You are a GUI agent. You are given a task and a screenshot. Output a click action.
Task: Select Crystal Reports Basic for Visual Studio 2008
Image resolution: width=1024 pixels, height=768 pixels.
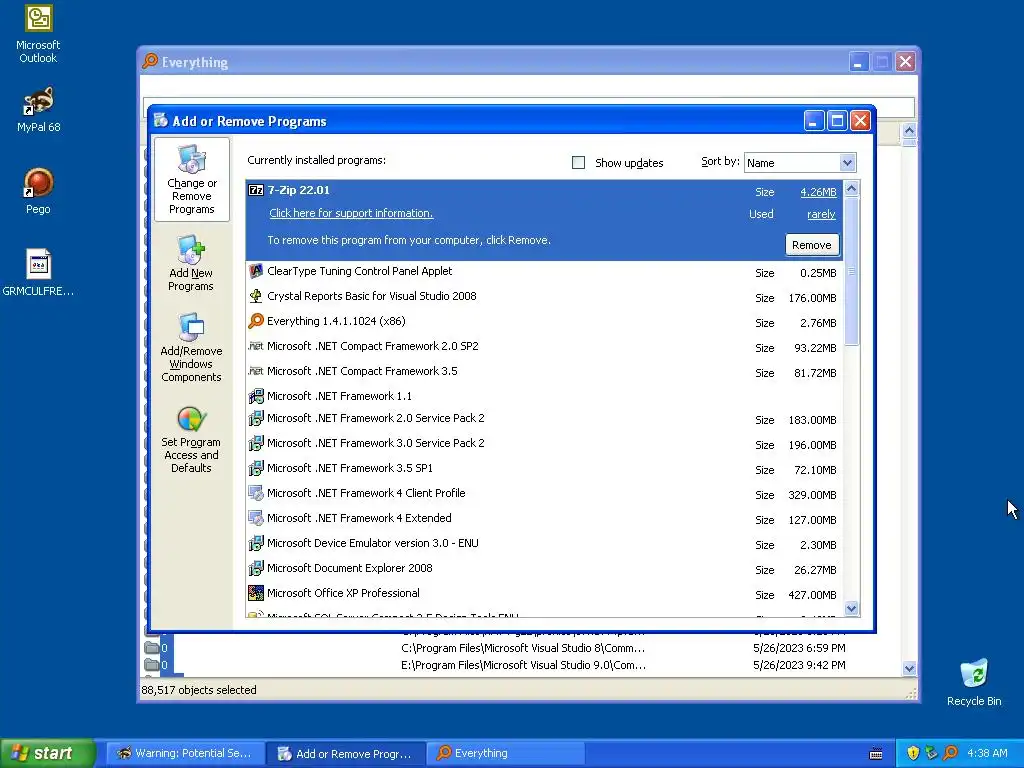(x=372, y=296)
